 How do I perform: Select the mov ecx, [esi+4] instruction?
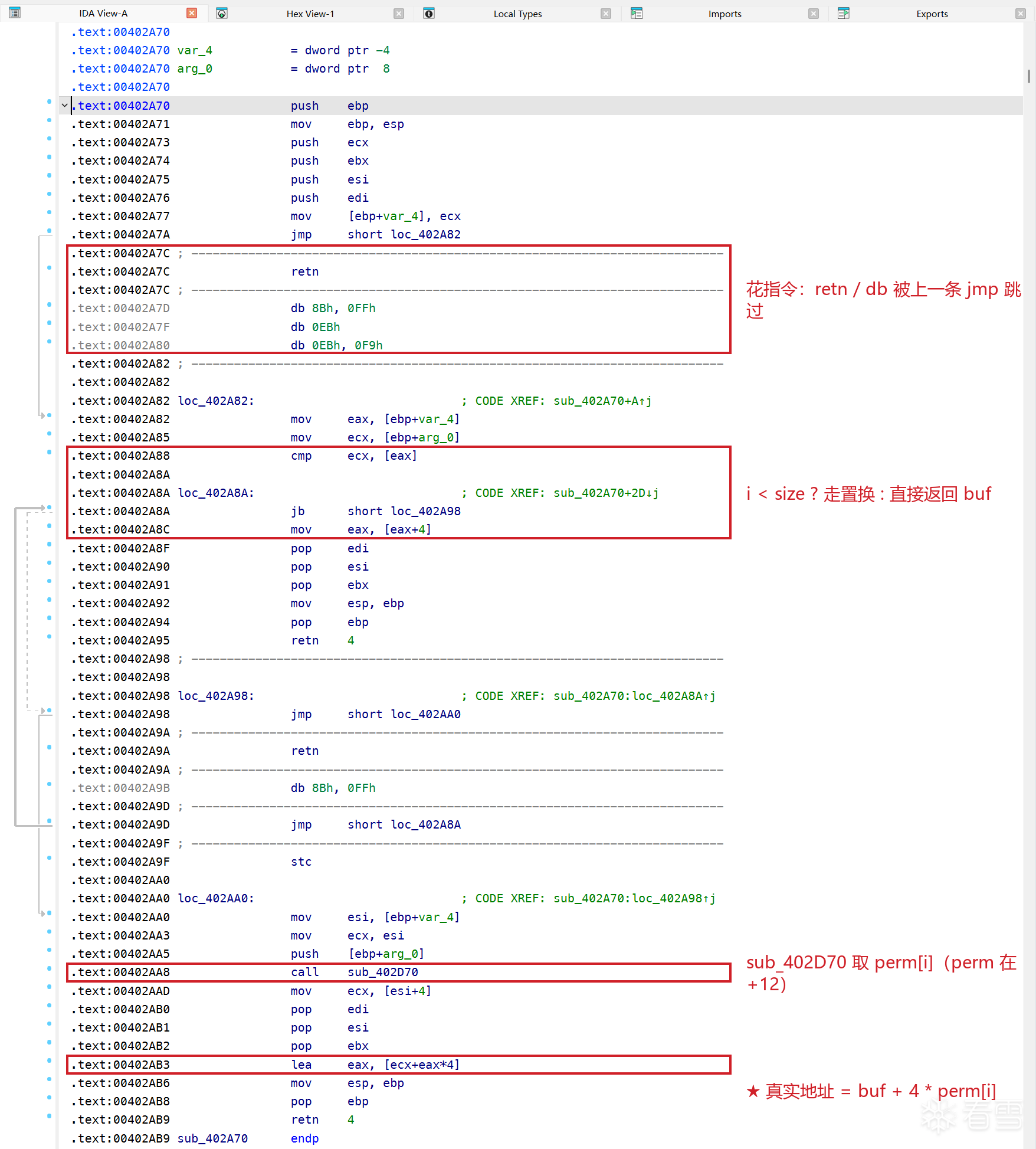361,991
